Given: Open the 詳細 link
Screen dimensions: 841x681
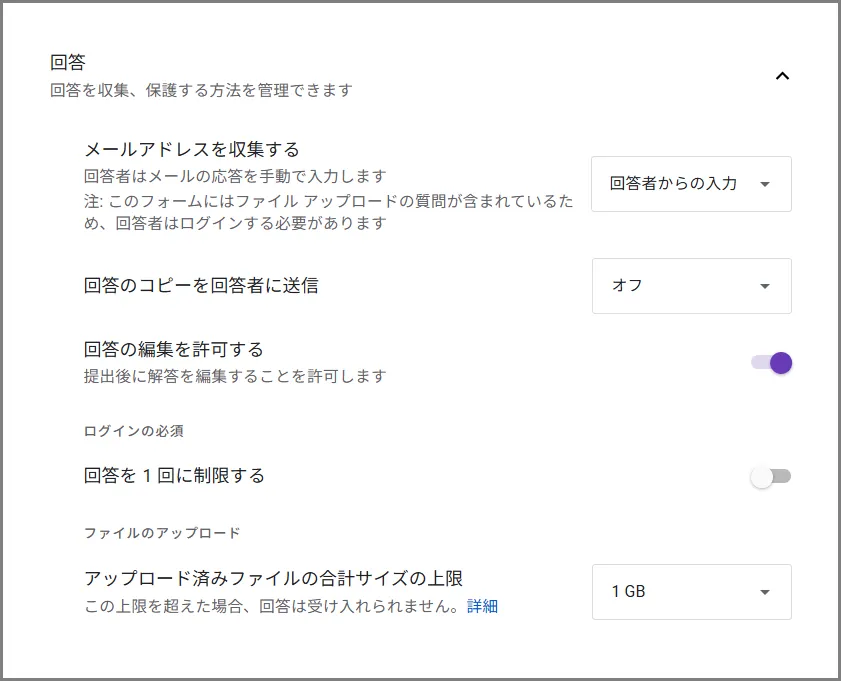Looking at the screenshot, I should coord(482,606).
